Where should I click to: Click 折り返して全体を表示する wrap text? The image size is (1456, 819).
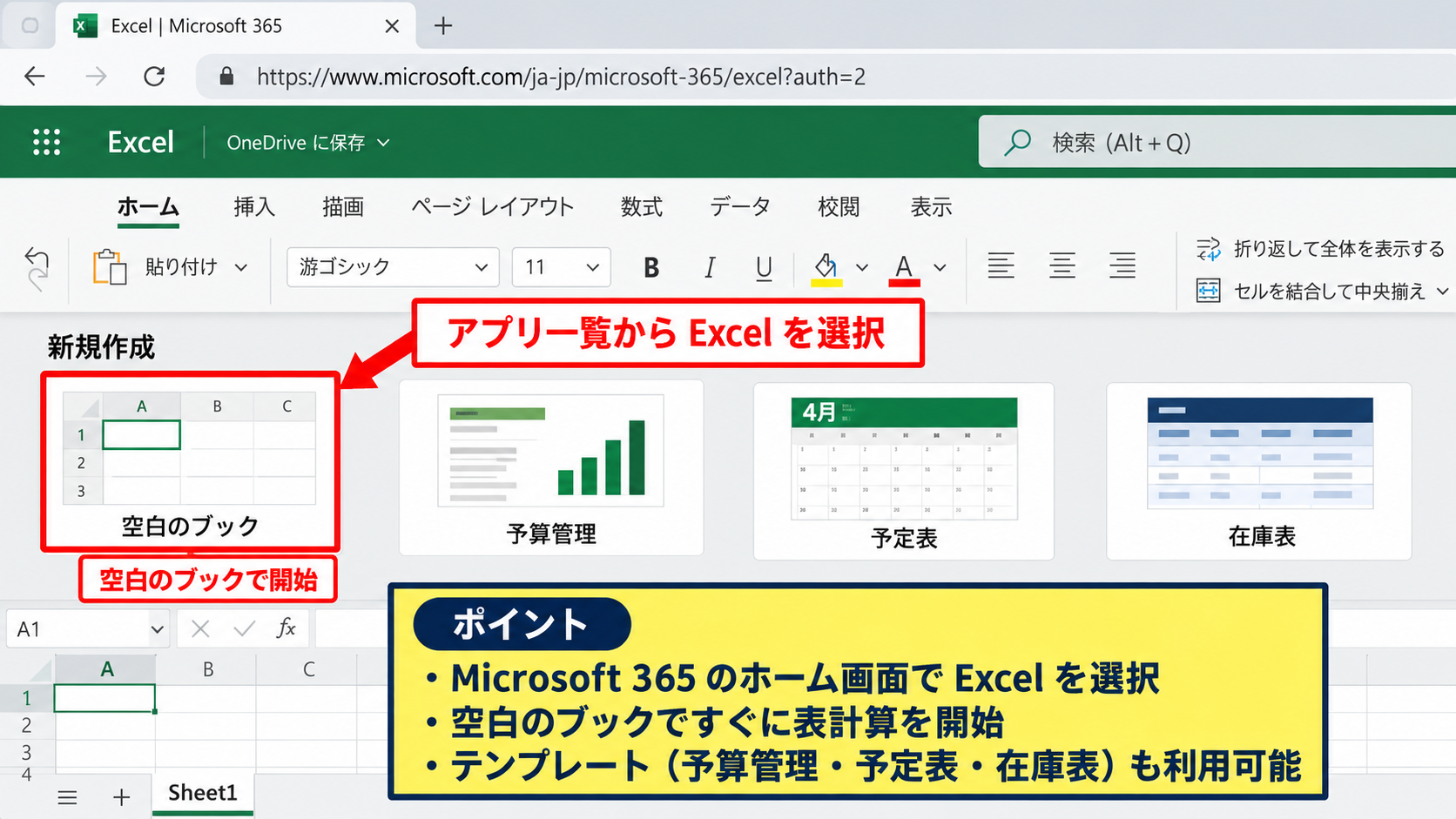point(1320,249)
